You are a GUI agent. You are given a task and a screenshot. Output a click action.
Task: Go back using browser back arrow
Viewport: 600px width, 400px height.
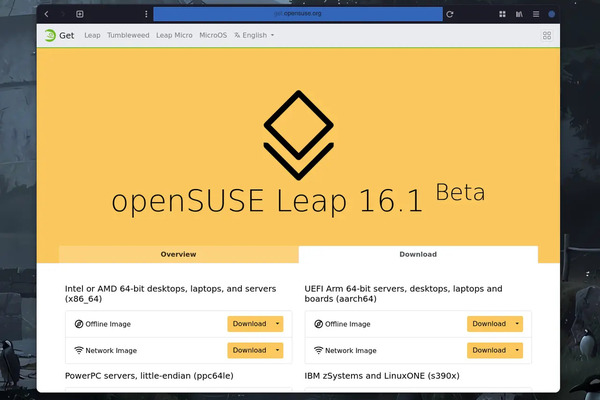coord(46,14)
